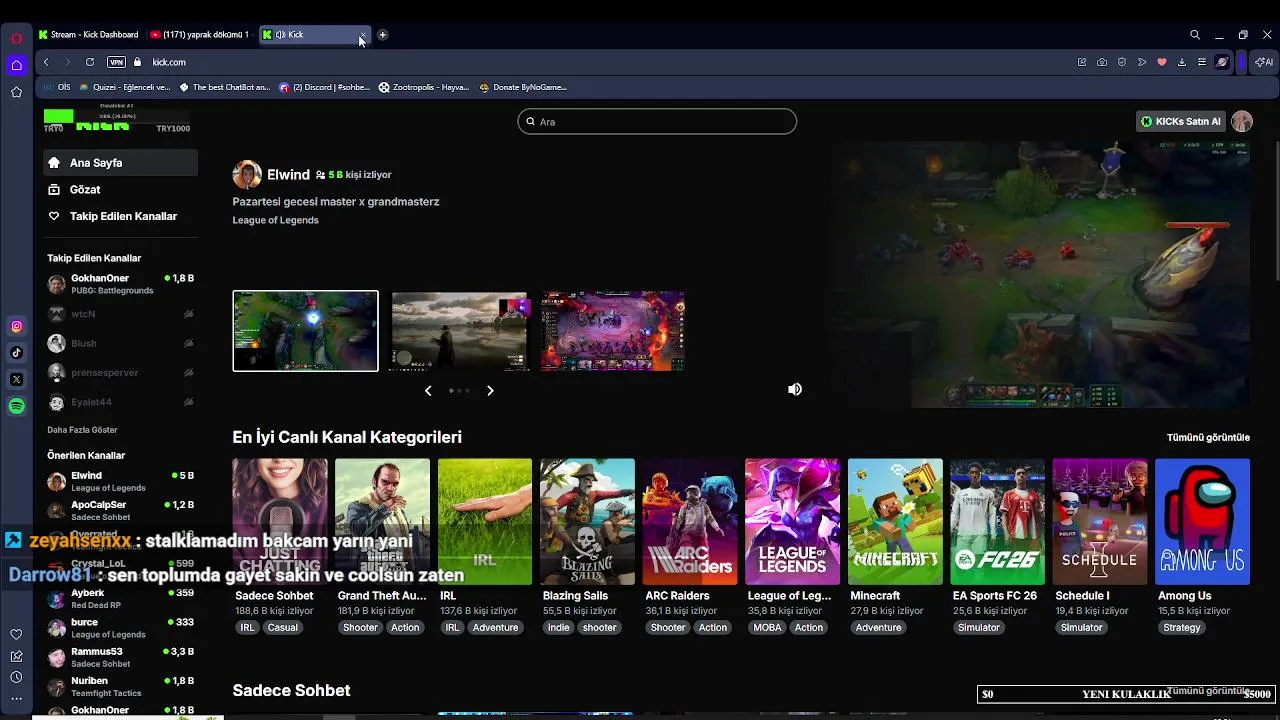Screen dimensions: 1280x720
Task: Switch to the yaprak dökümü YouTube tab
Action: point(199,35)
